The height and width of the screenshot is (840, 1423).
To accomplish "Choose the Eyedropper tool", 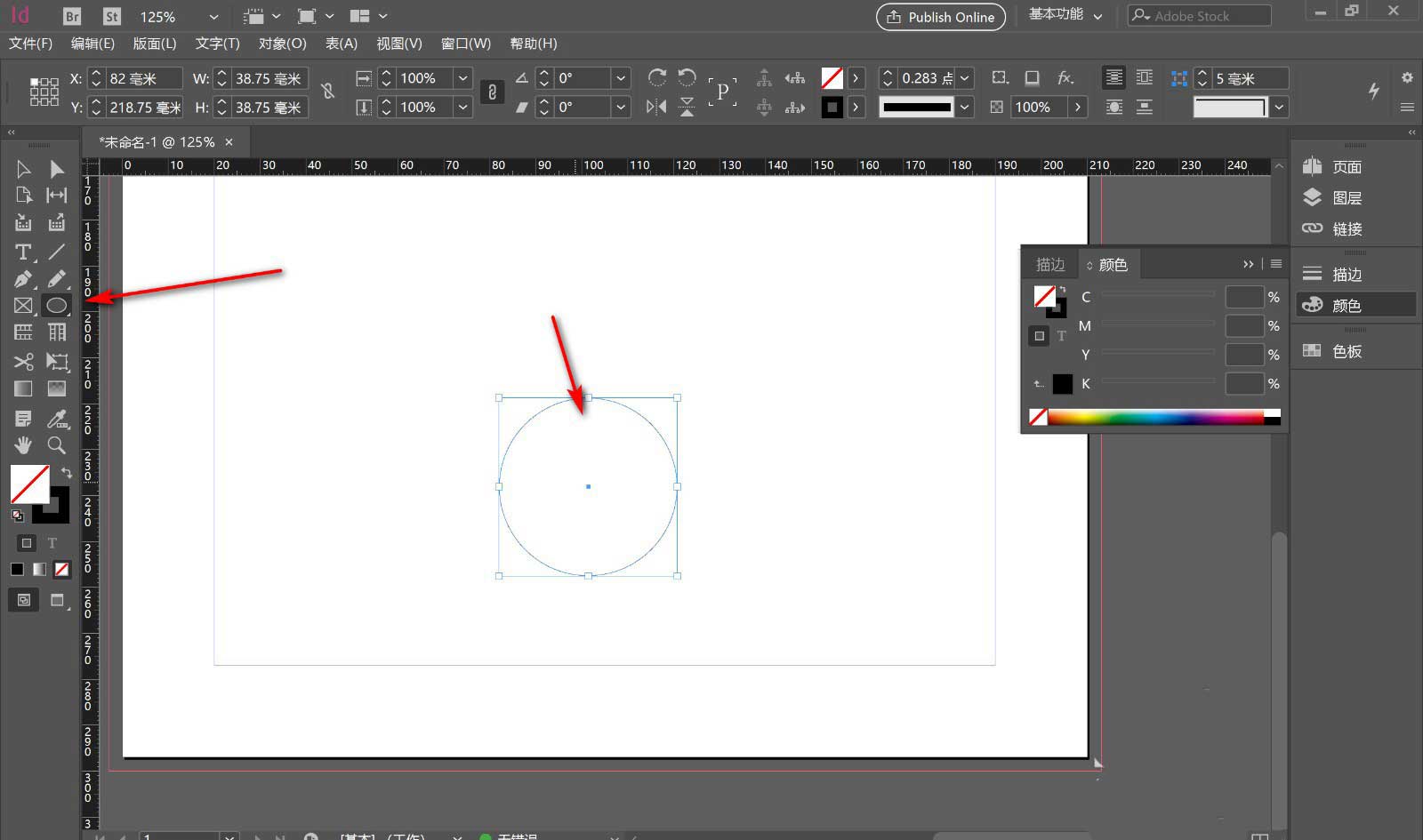I will 57,418.
